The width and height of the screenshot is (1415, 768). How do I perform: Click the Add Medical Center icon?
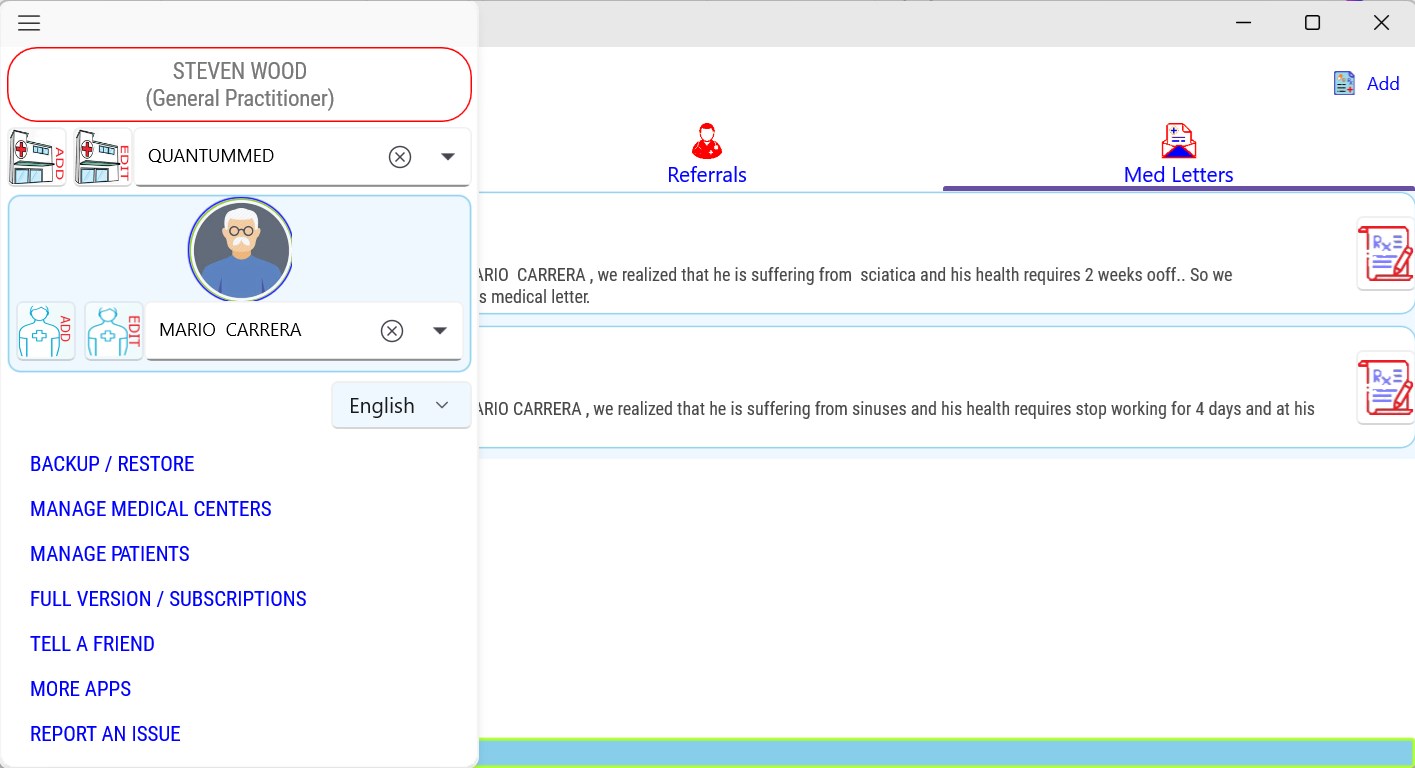36,156
